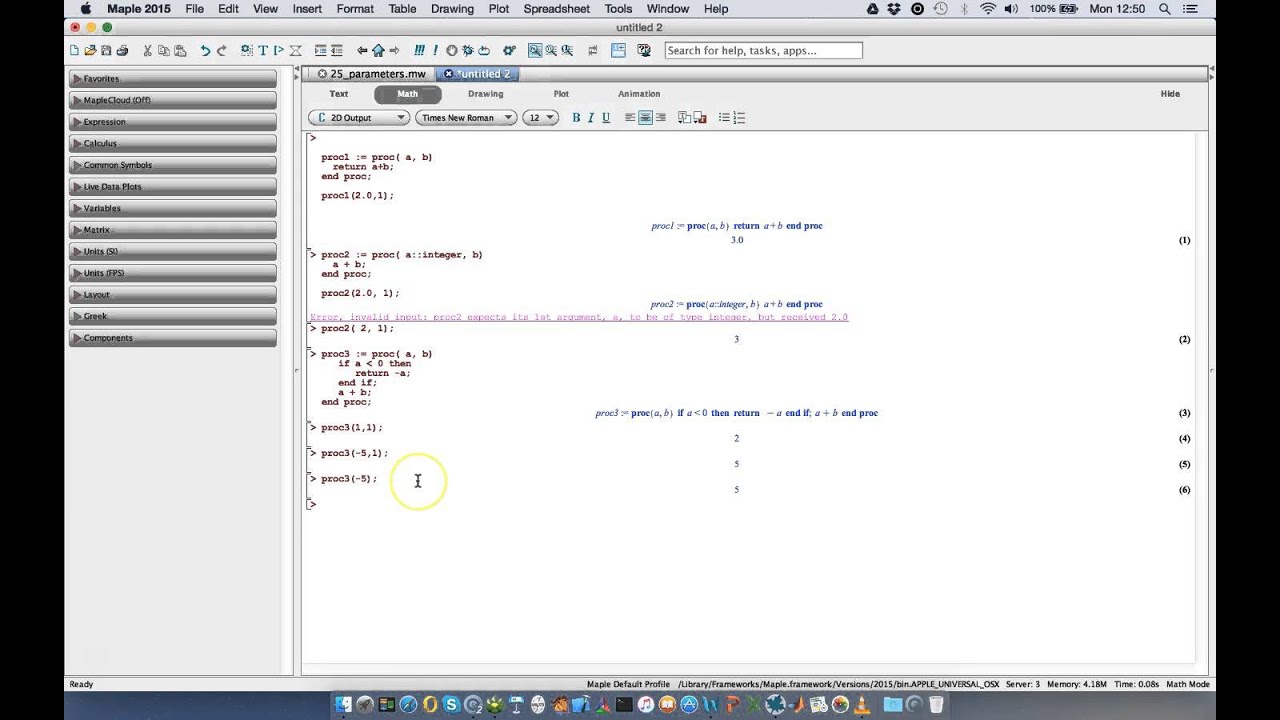Zoom out using magnifier minus icon

pos(567,50)
